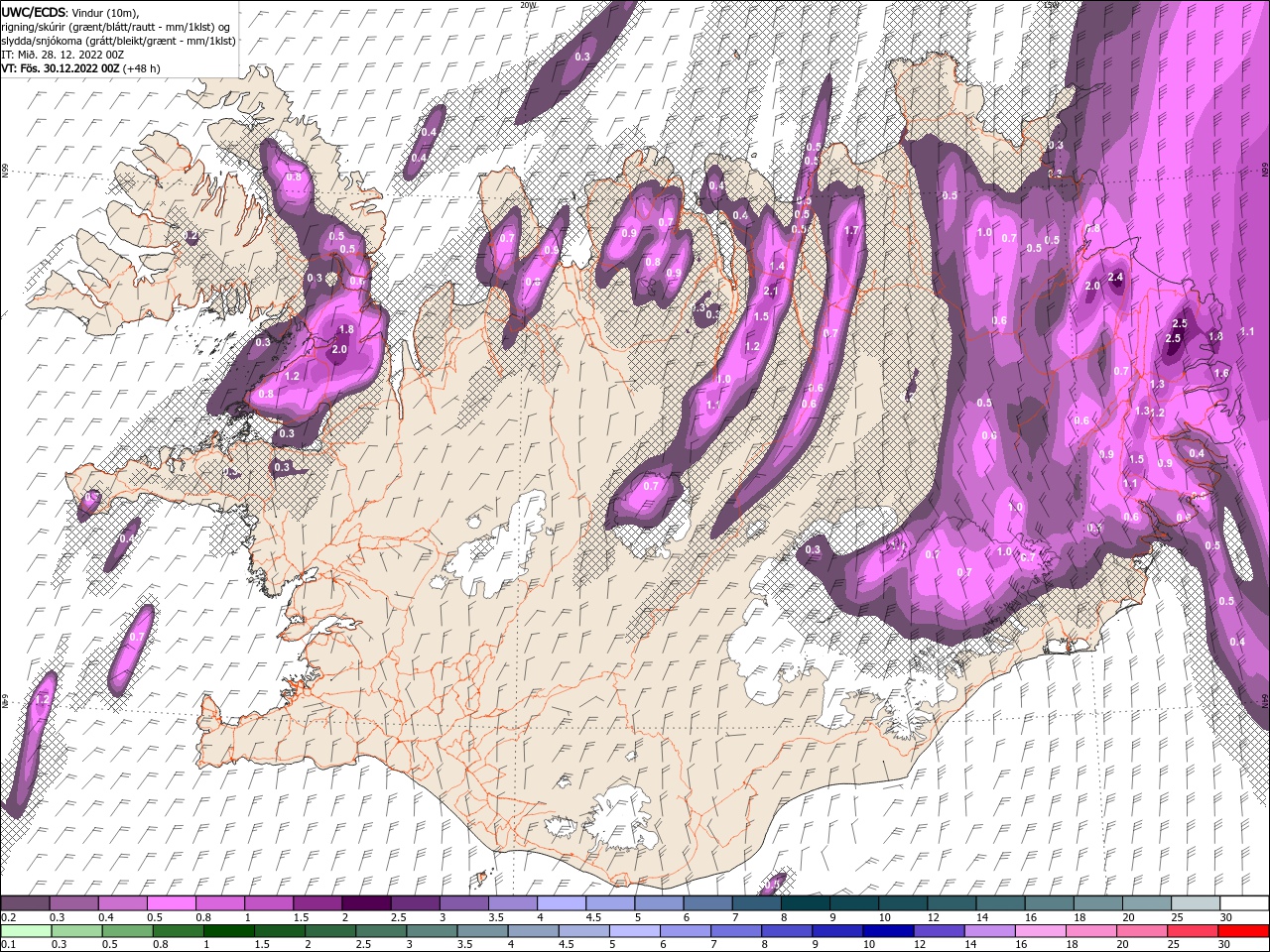Click the 1.7 snowfall value on the map
Image resolution: width=1270 pixels, height=952 pixels.
pyautogui.click(x=850, y=230)
